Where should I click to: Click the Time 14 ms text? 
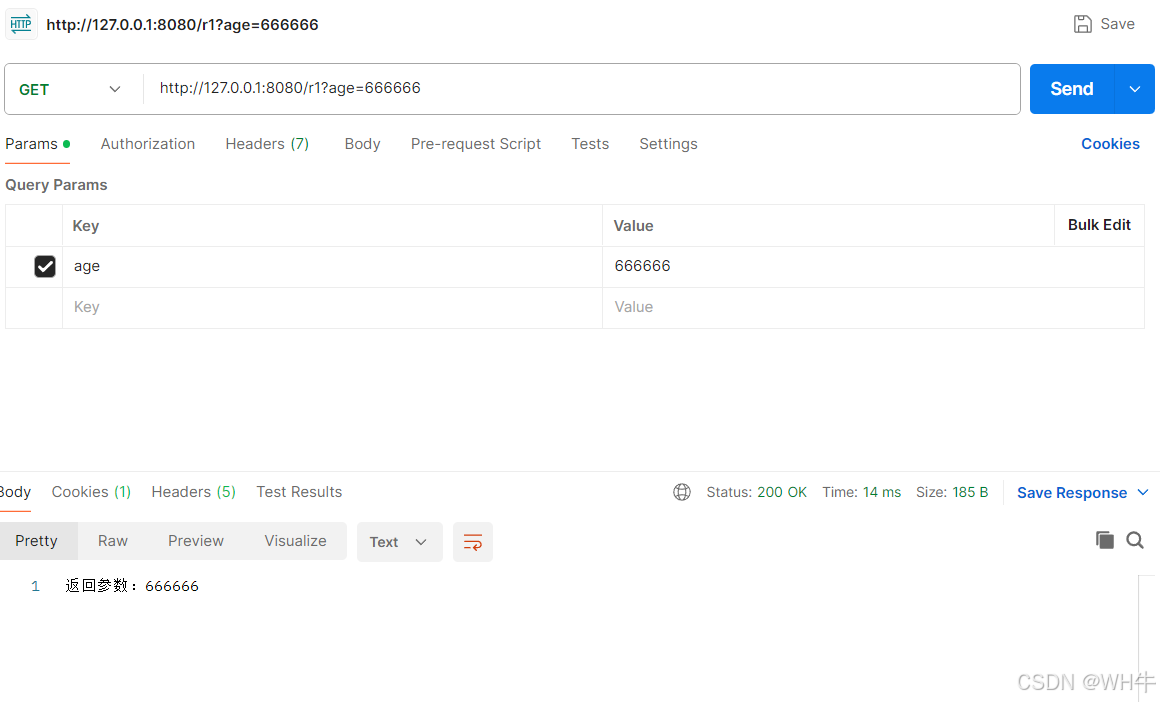point(861,493)
